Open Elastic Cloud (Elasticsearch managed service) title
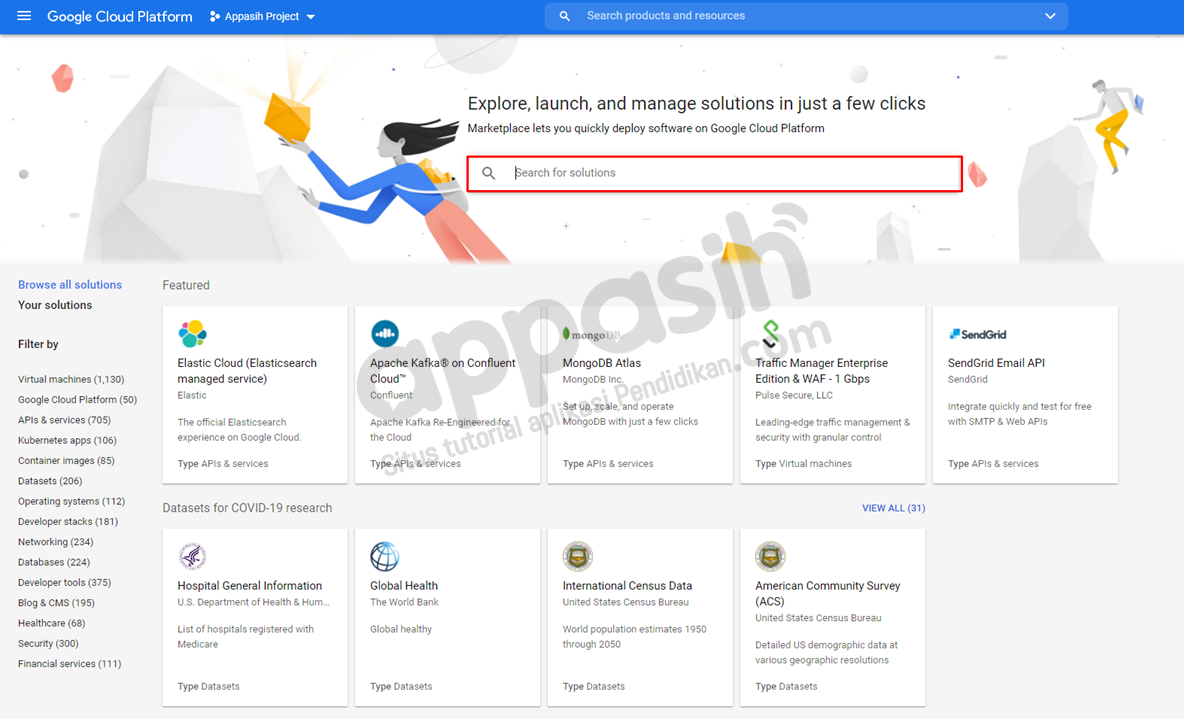 coord(247,371)
